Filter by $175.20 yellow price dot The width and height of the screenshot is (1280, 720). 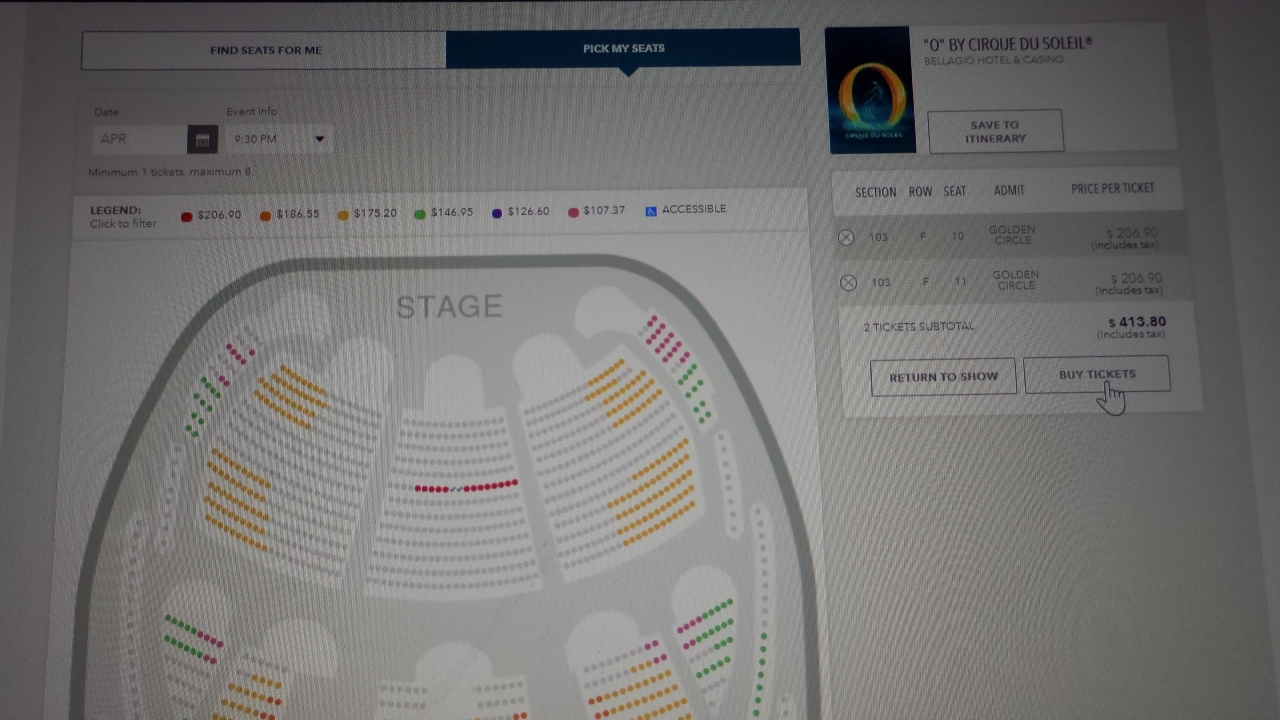click(x=343, y=215)
